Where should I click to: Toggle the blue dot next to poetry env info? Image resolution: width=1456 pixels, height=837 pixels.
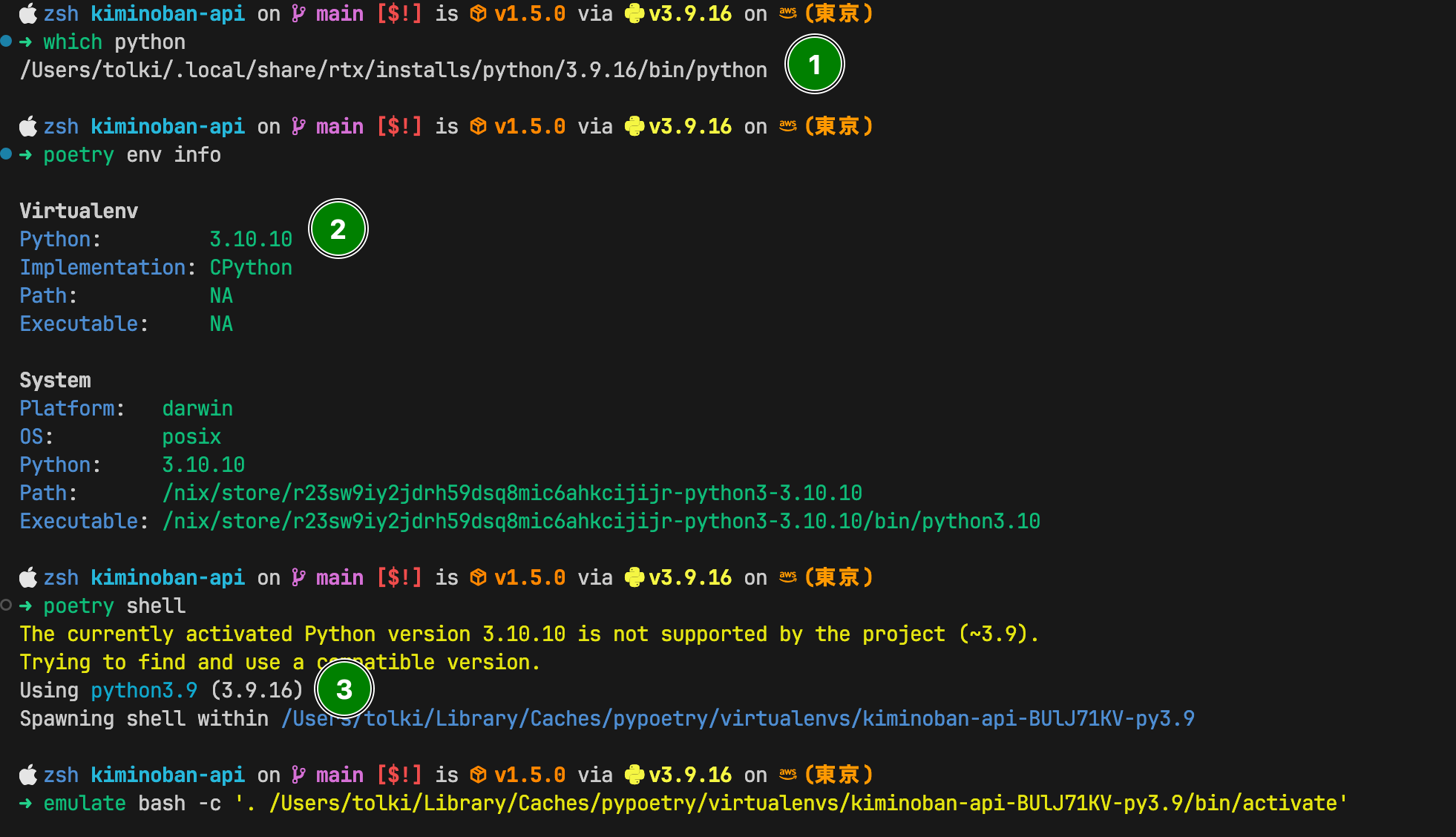coord(6,154)
